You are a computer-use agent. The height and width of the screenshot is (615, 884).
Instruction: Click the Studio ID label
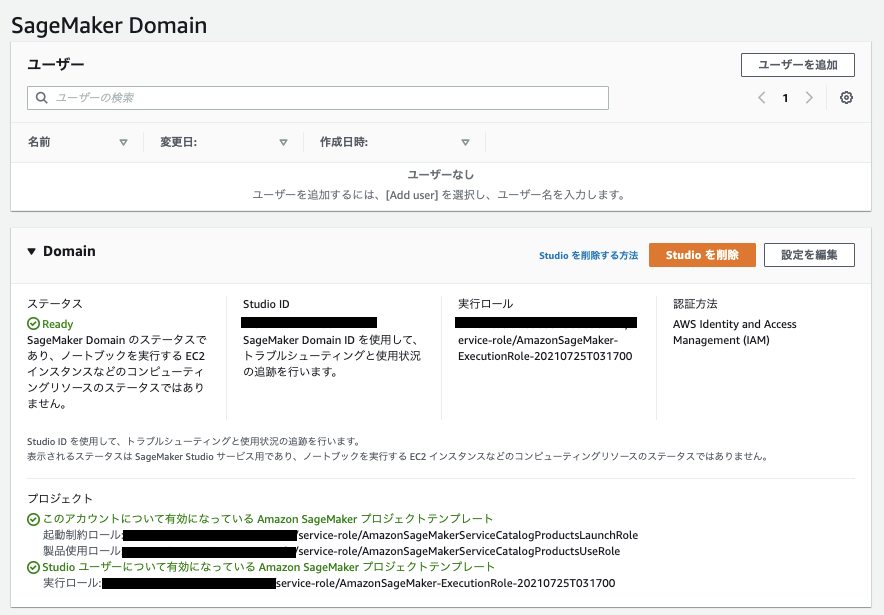[266, 304]
